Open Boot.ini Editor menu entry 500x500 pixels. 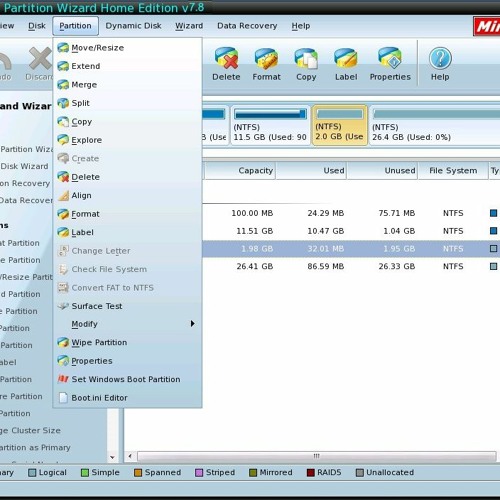127,398
